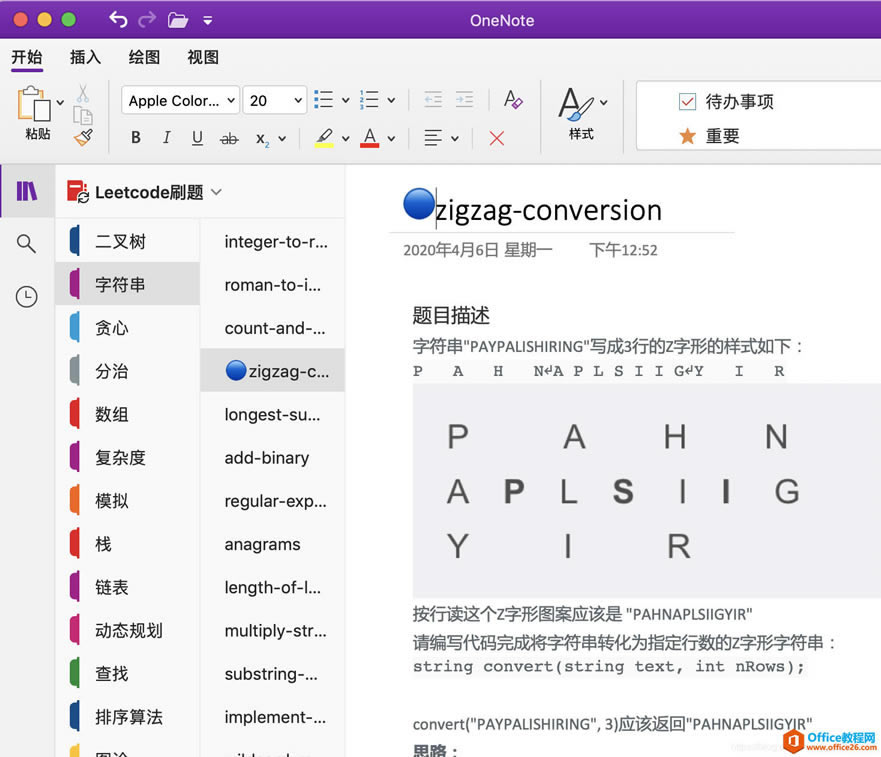
Task: Apply the 待办事项 to-do tag
Action: (726, 102)
